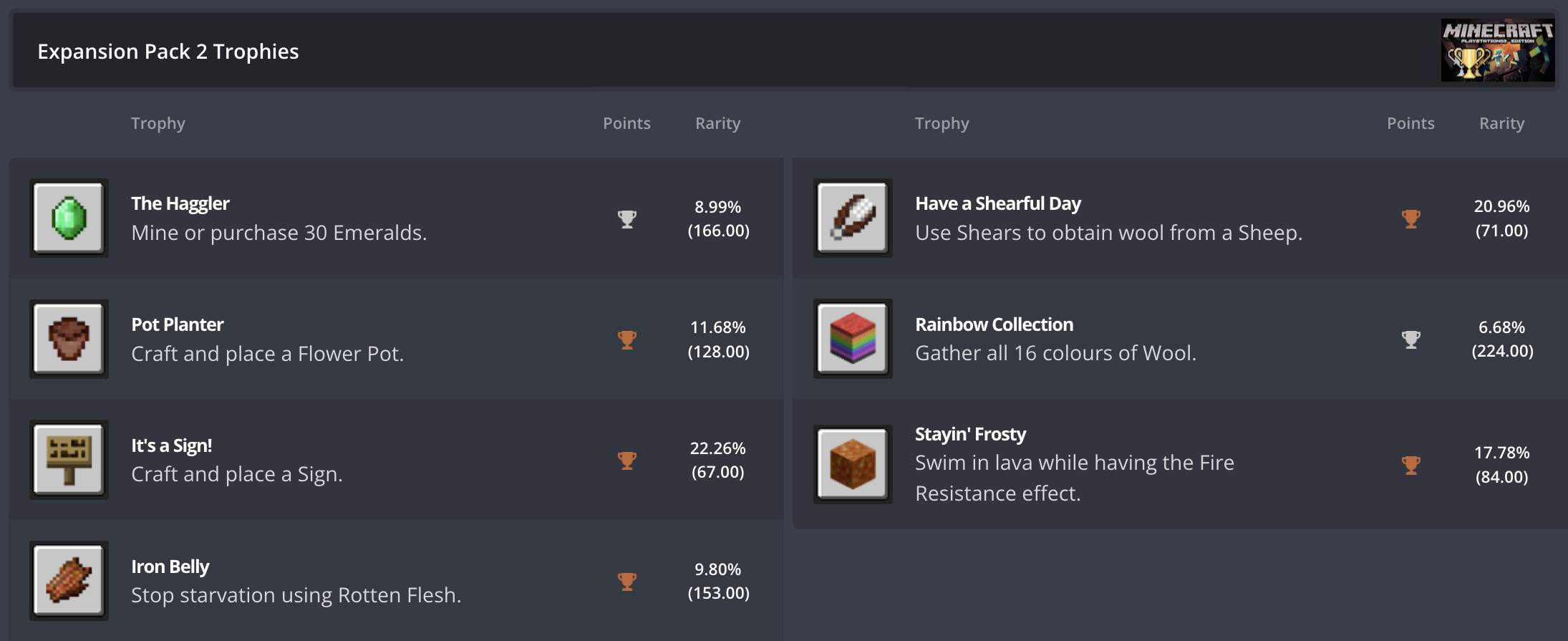Click the left Trophy column header
The width and height of the screenshot is (1568, 641).
[158, 122]
